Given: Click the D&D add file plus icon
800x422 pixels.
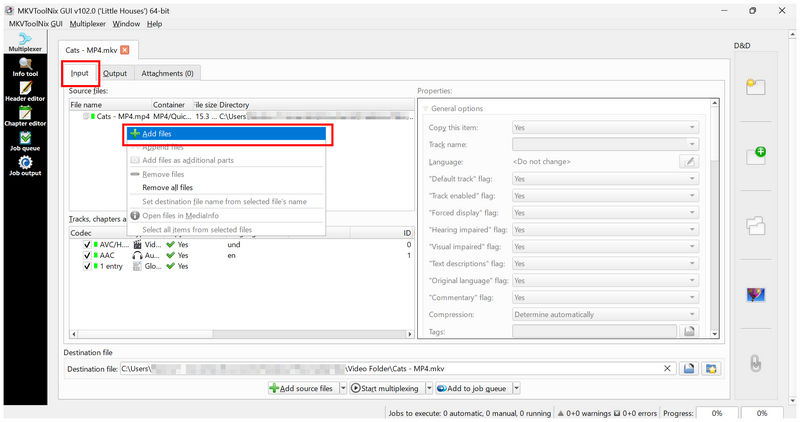Looking at the screenshot, I should (x=756, y=155).
